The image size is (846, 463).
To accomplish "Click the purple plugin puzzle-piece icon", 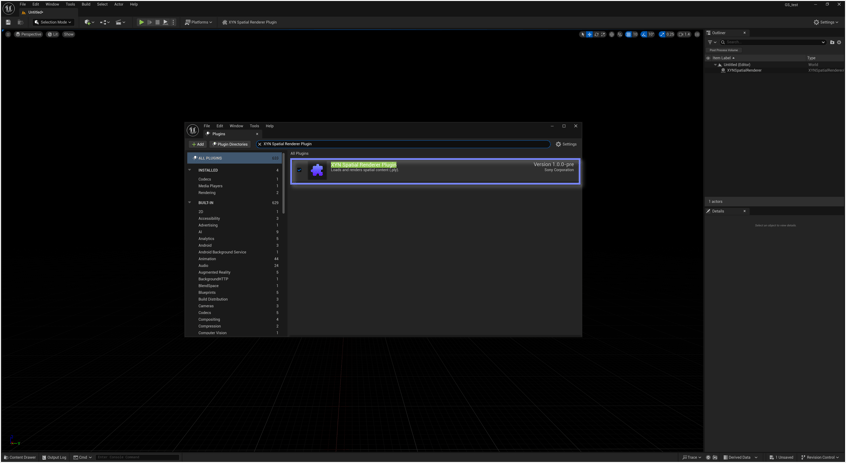I will (318, 171).
